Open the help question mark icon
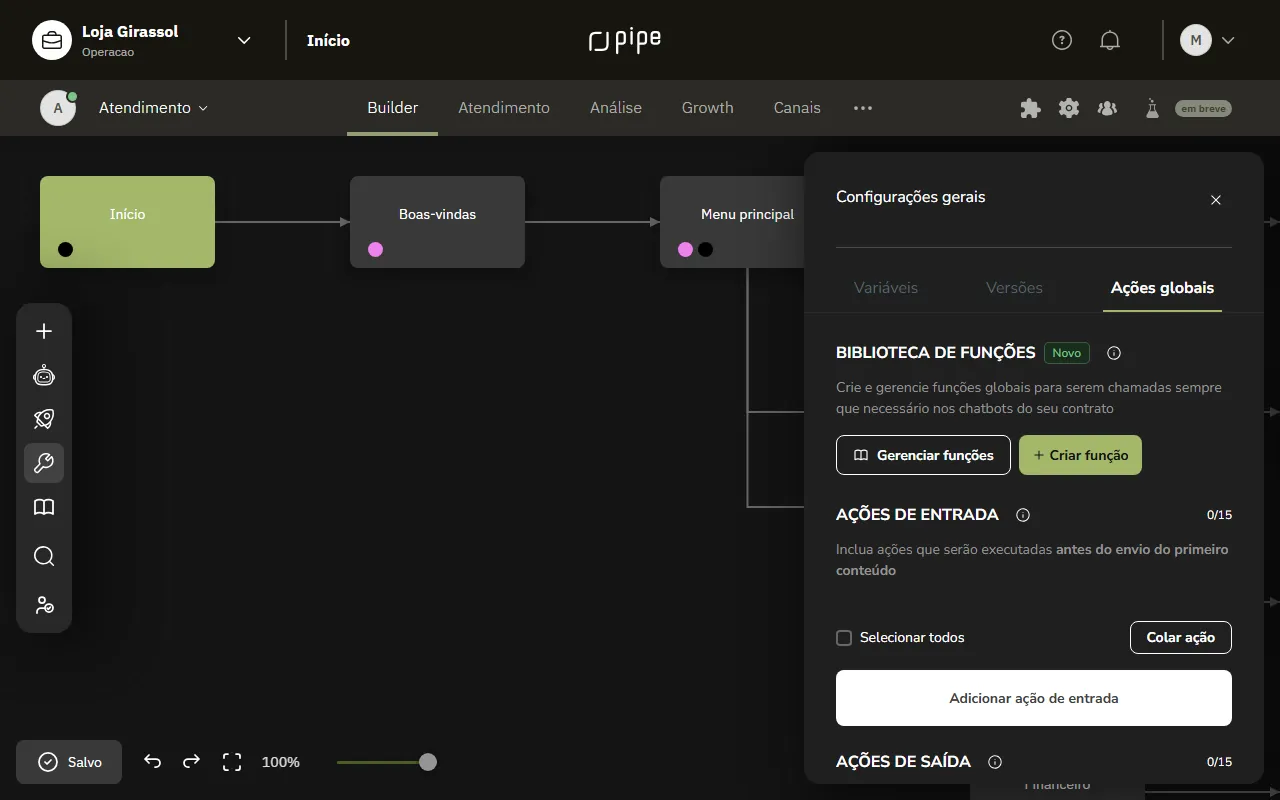 click(1062, 40)
